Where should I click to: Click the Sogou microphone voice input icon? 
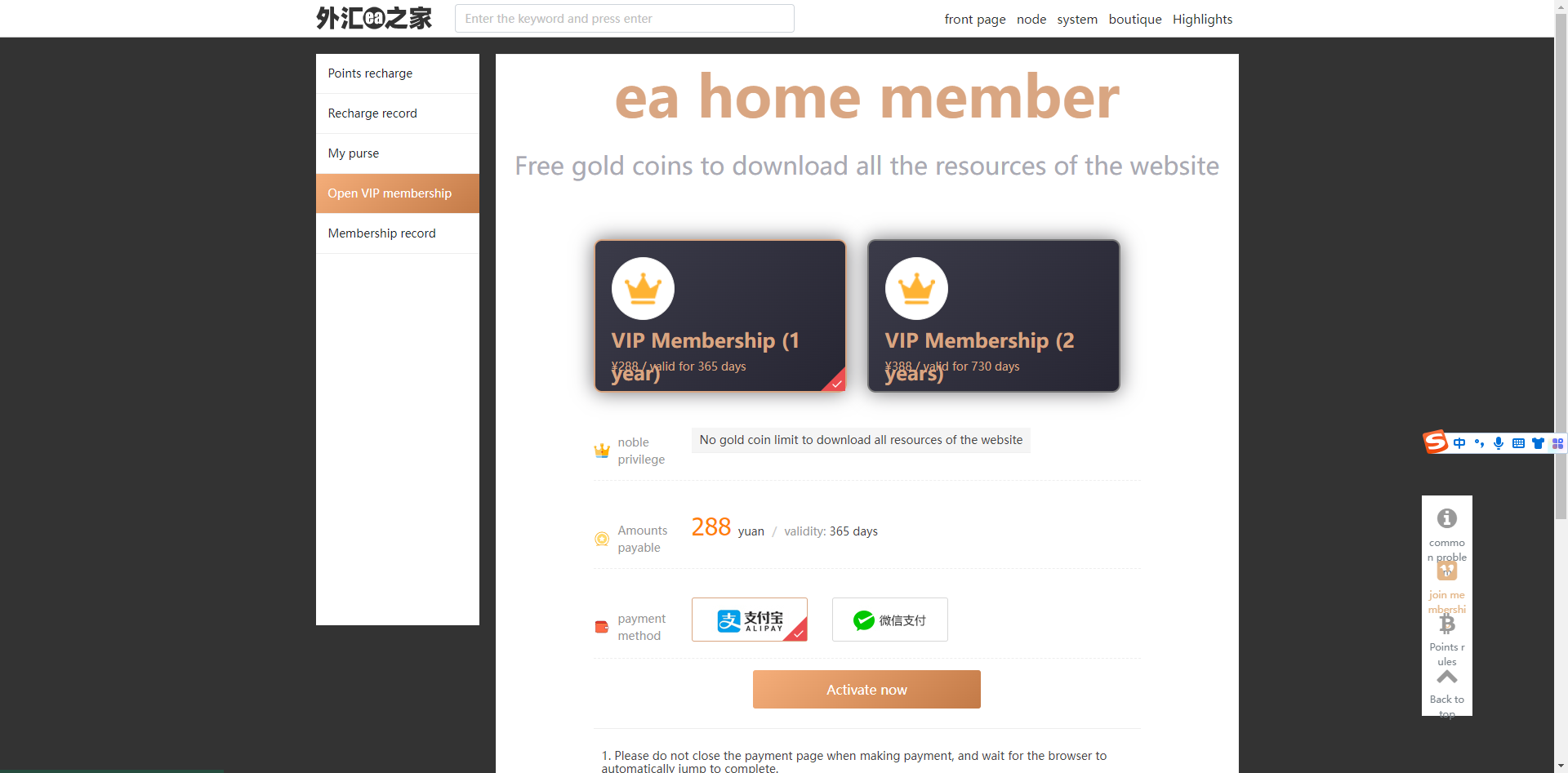(x=1499, y=443)
